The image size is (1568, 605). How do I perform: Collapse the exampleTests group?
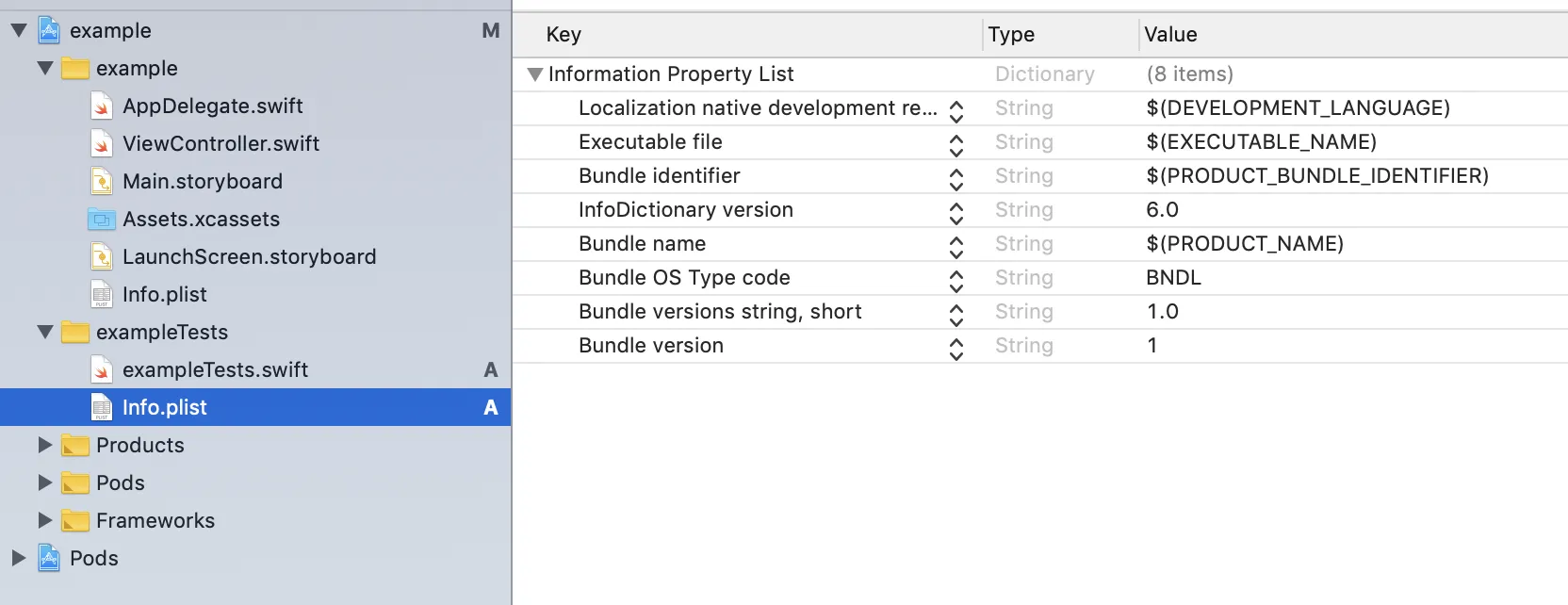44,332
